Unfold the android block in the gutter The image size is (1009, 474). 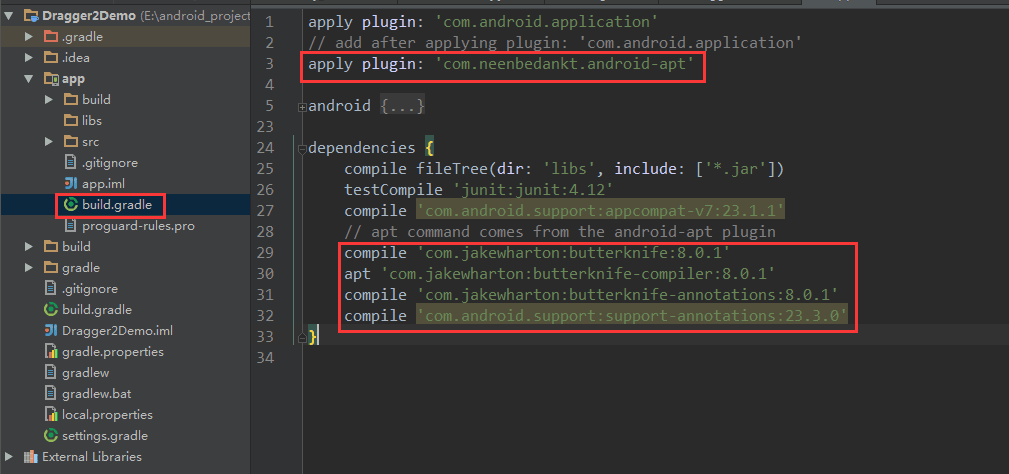pos(301,106)
